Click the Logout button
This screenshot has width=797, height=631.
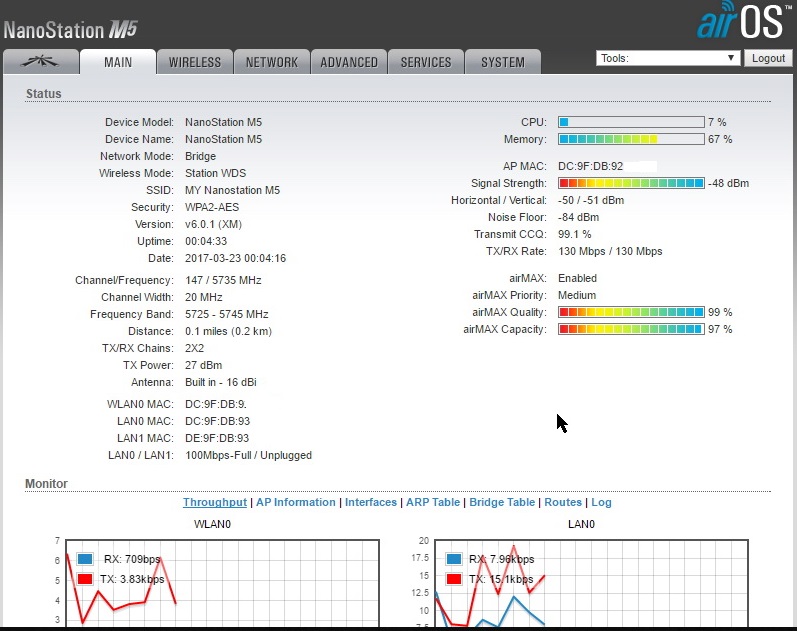point(768,58)
